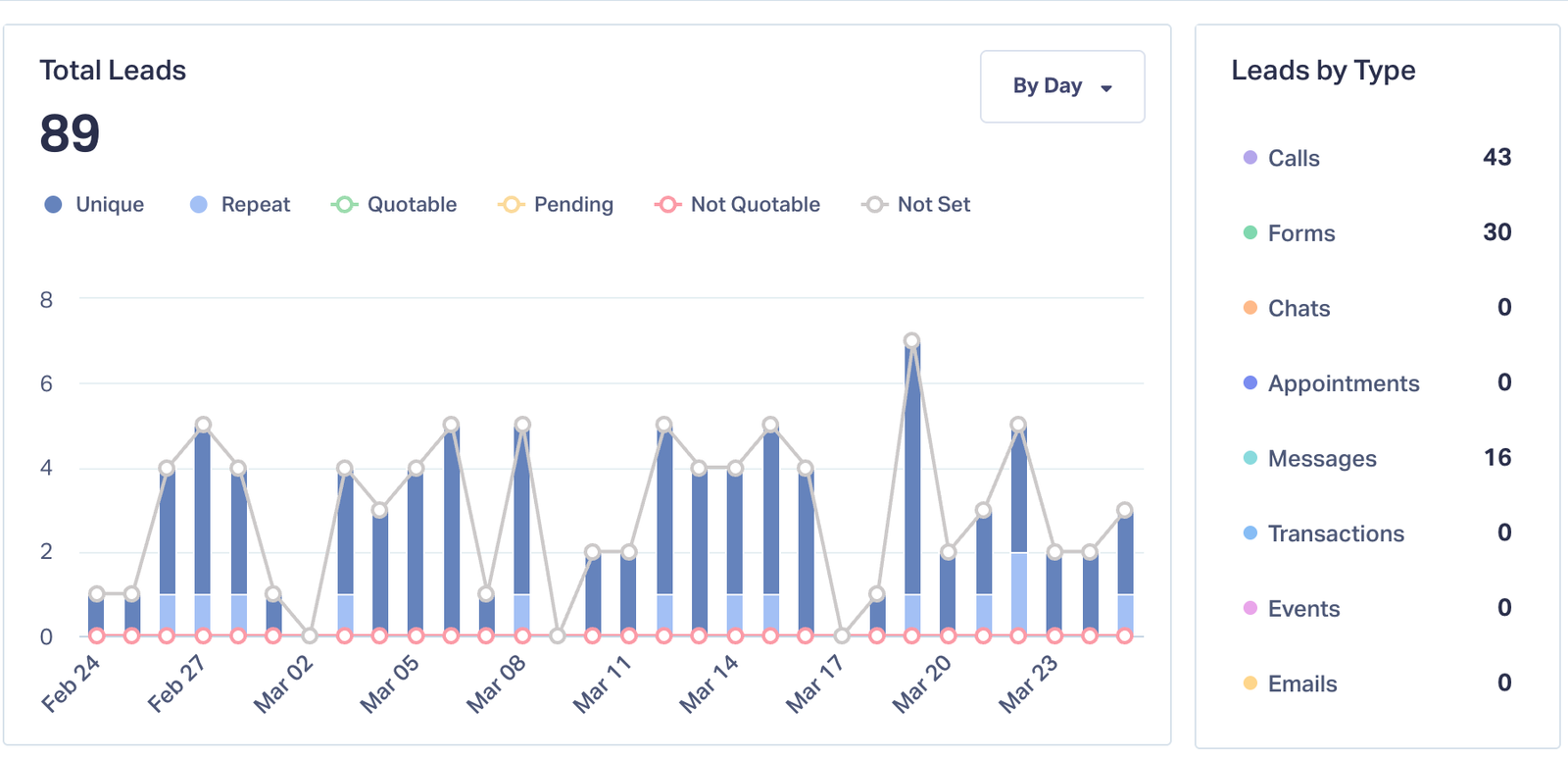Hide the Quotable line series

(x=394, y=204)
